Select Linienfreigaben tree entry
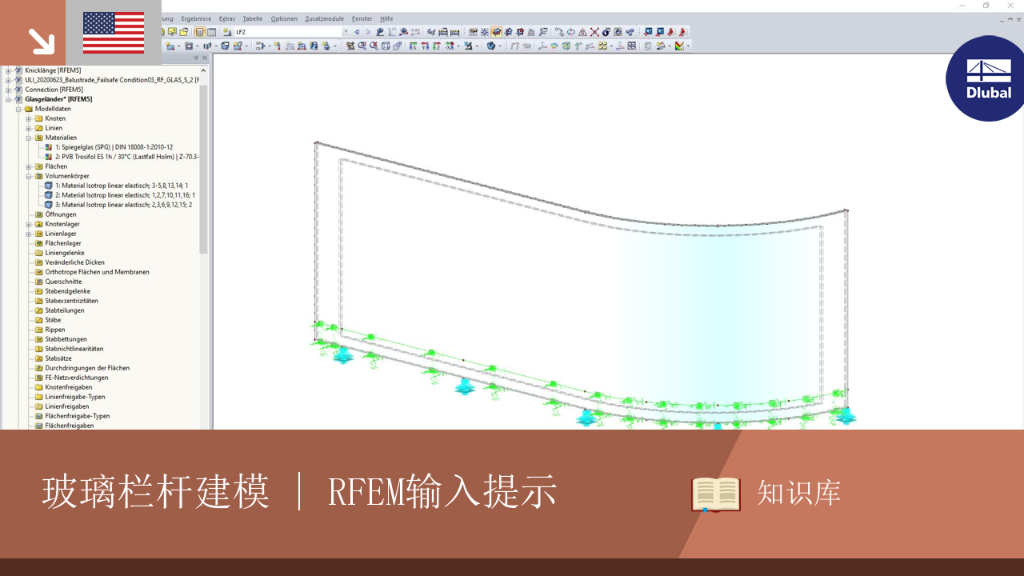The height and width of the screenshot is (576, 1024). tap(67, 406)
